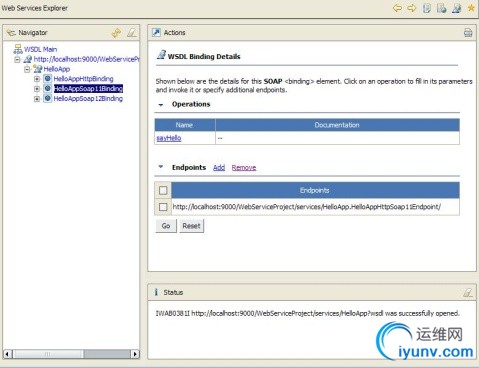
Task: Click the Navigator refresh icon
Action: pos(116,33)
